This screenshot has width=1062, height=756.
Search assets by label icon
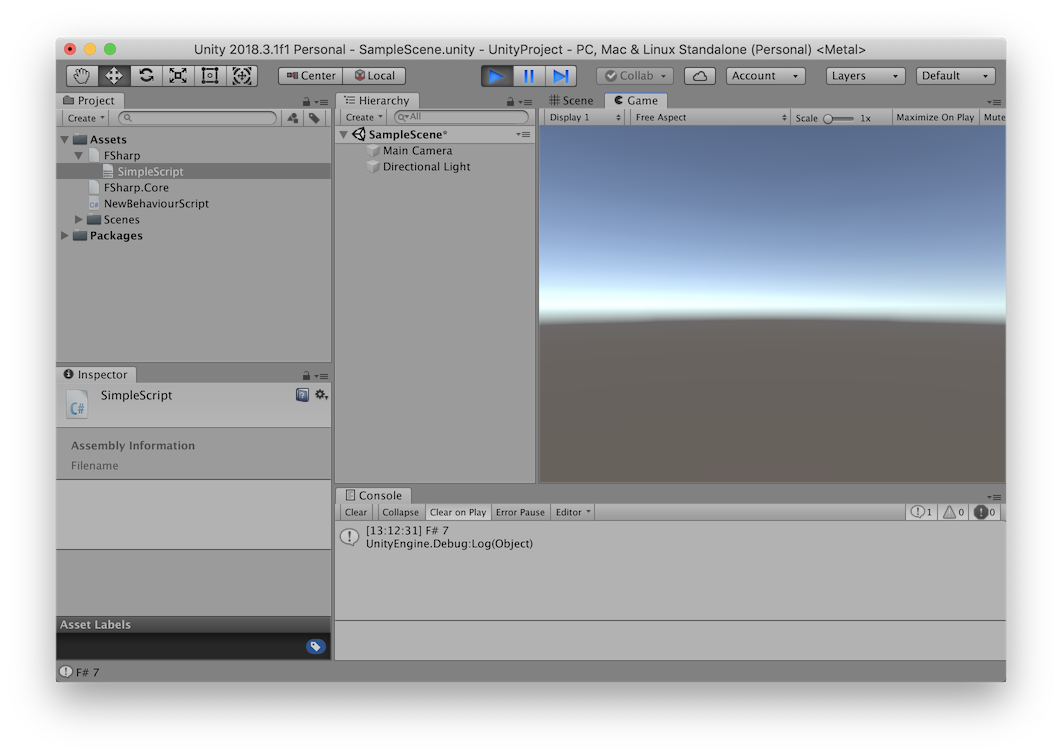[314, 118]
